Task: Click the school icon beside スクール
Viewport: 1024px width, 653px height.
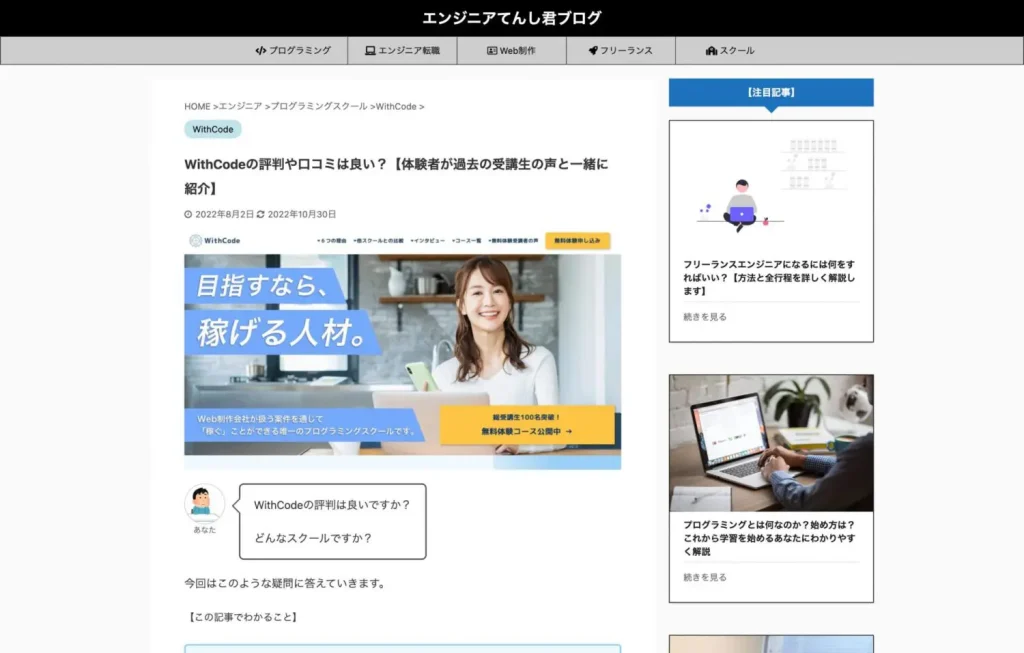Action: click(711, 51)
